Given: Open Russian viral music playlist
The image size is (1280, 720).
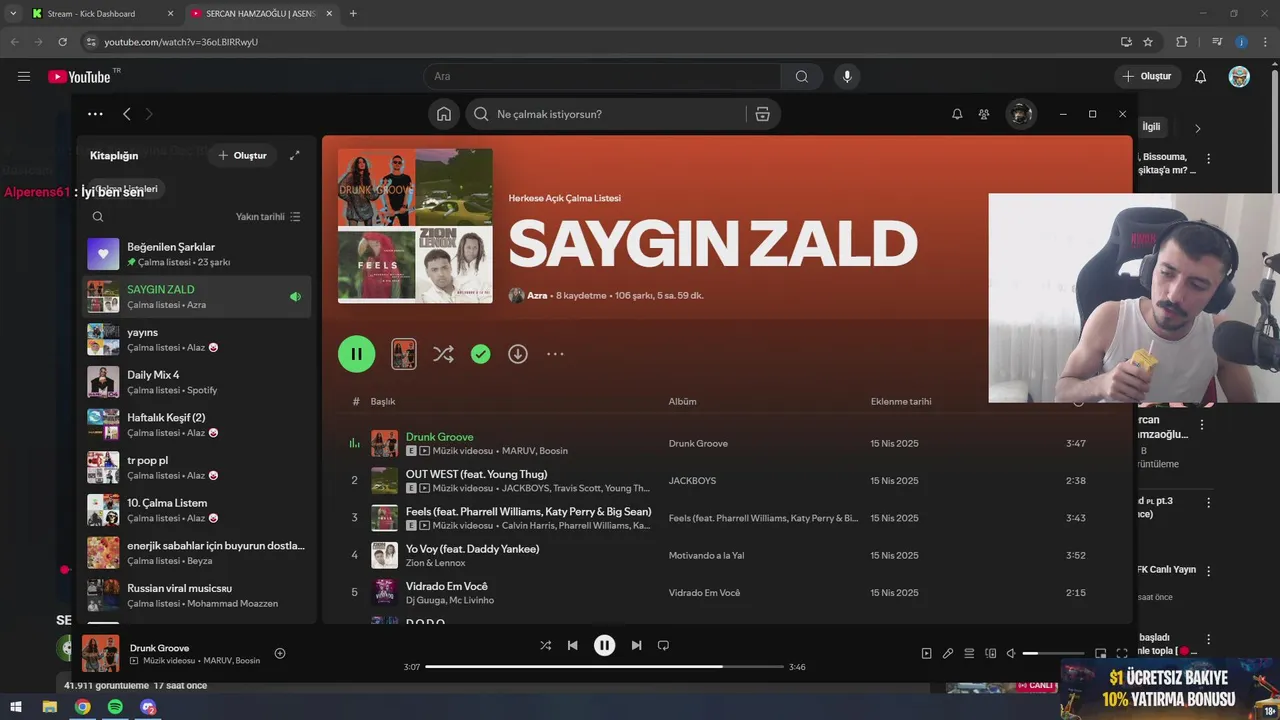Looking at the screenshot, I should [196, 595].
